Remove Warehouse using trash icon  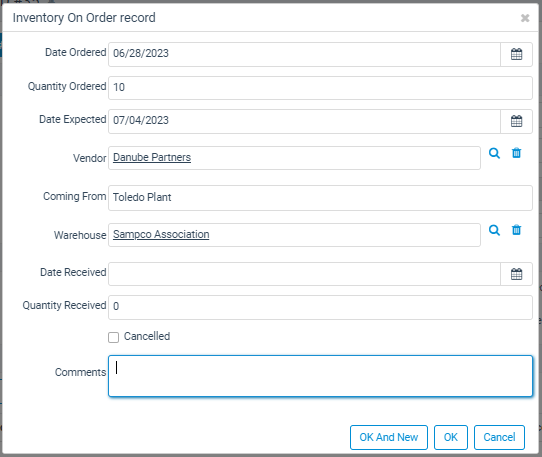[516, 230]
